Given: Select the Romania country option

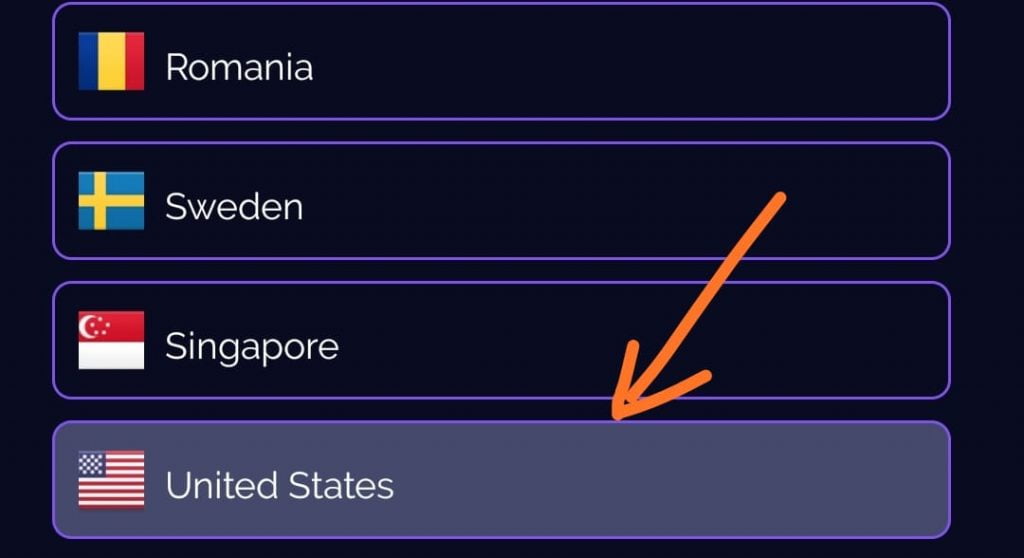Looking at the screenshot, I should (x=500, y=61).
